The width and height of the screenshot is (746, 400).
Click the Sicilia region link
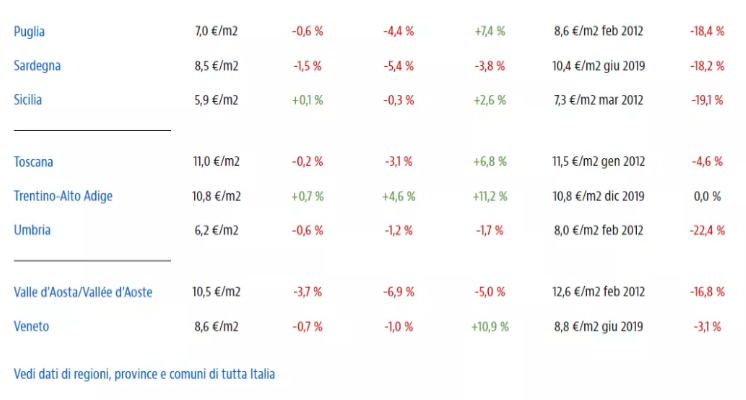point(28,100)
